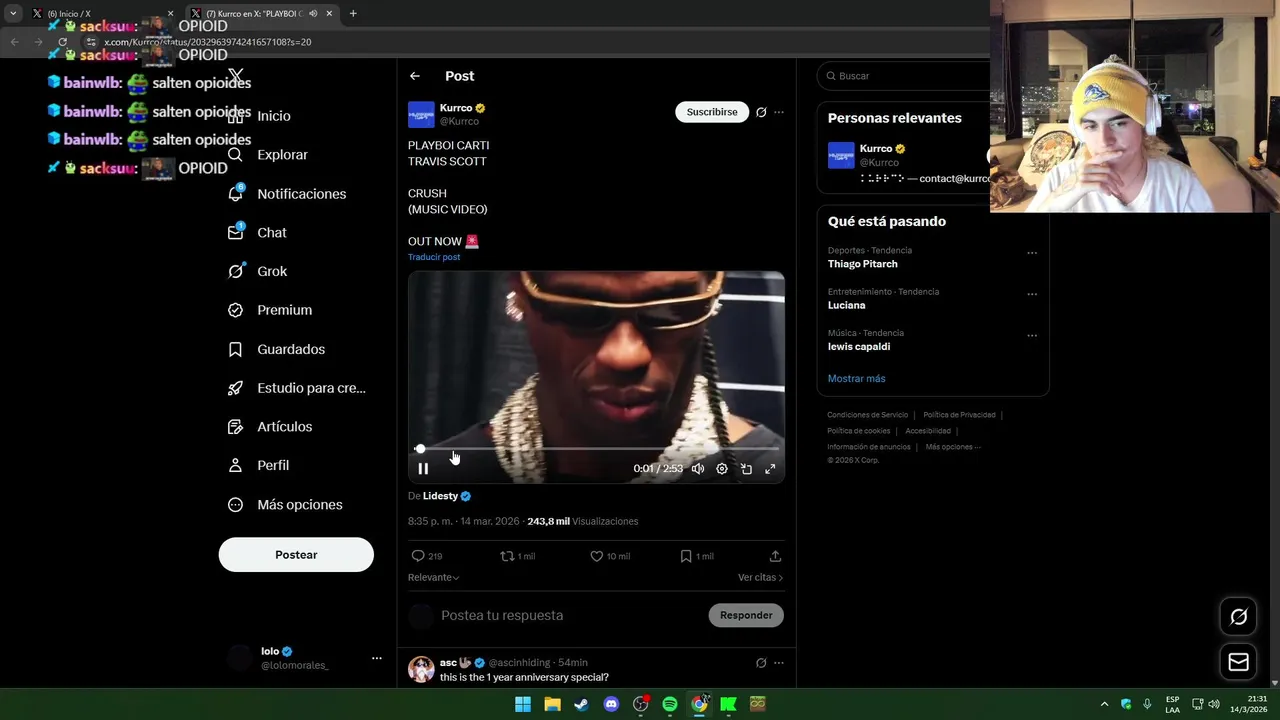Screen dimensions: 1280x720
Task: Open Luciana trend
Action: [847, 305]
